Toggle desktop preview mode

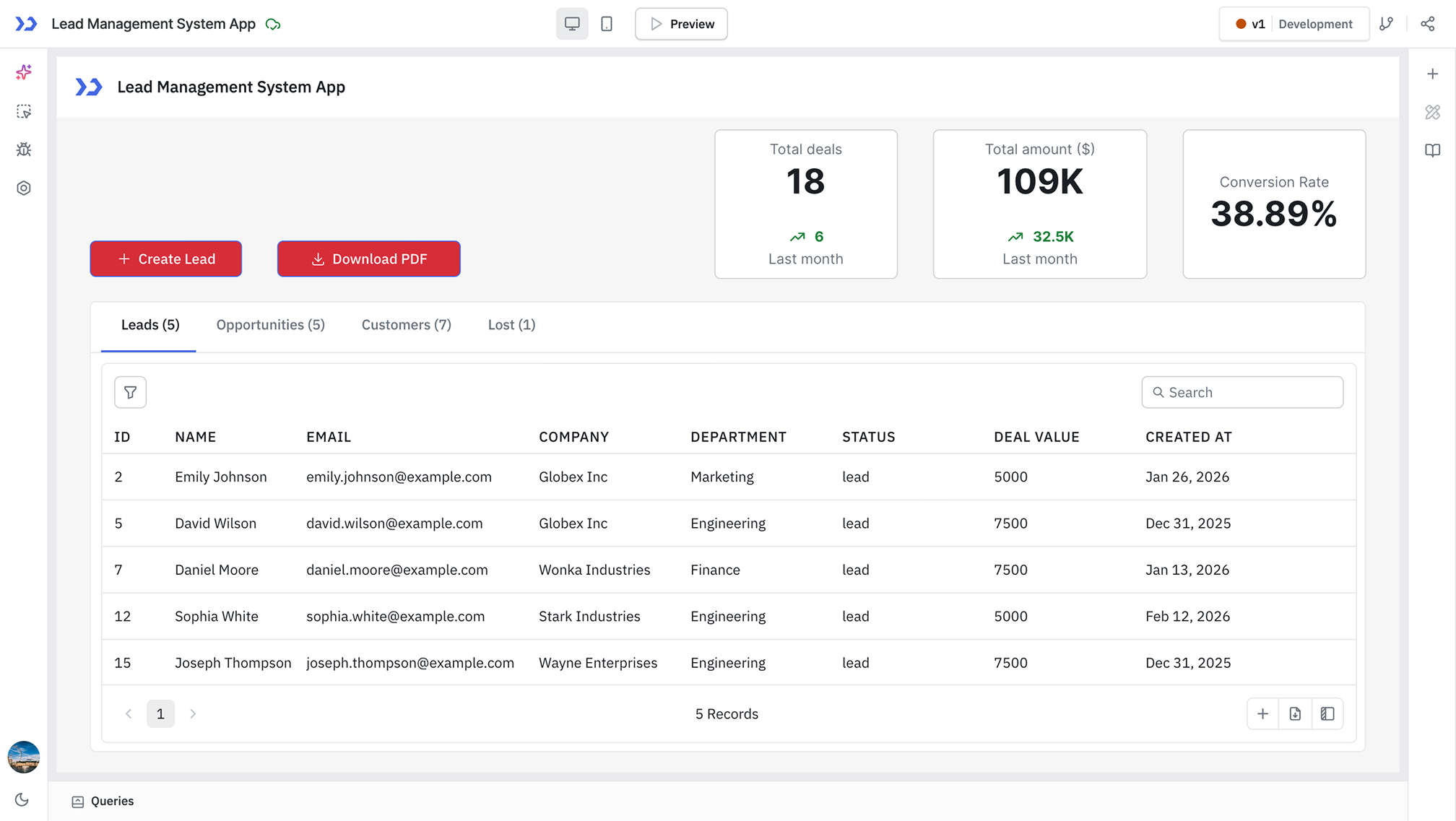click(x=572, y=23)
